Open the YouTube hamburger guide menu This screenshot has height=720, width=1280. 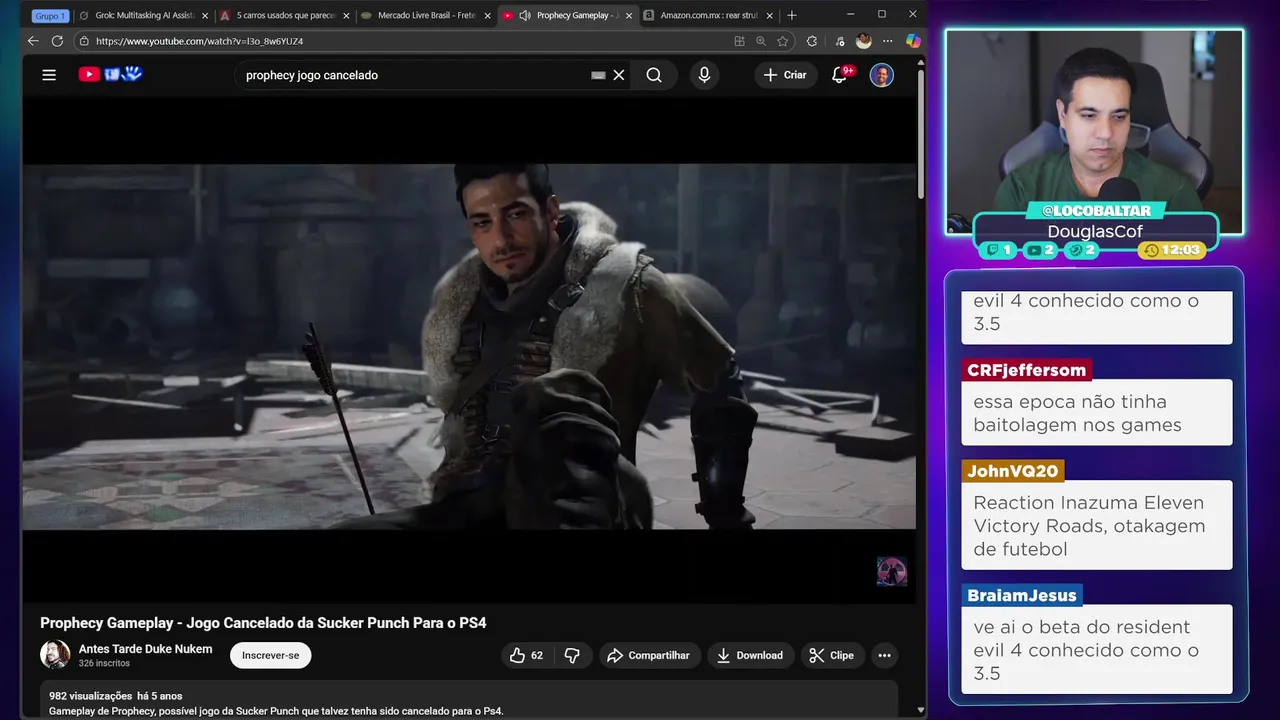[x=49, y=75]
